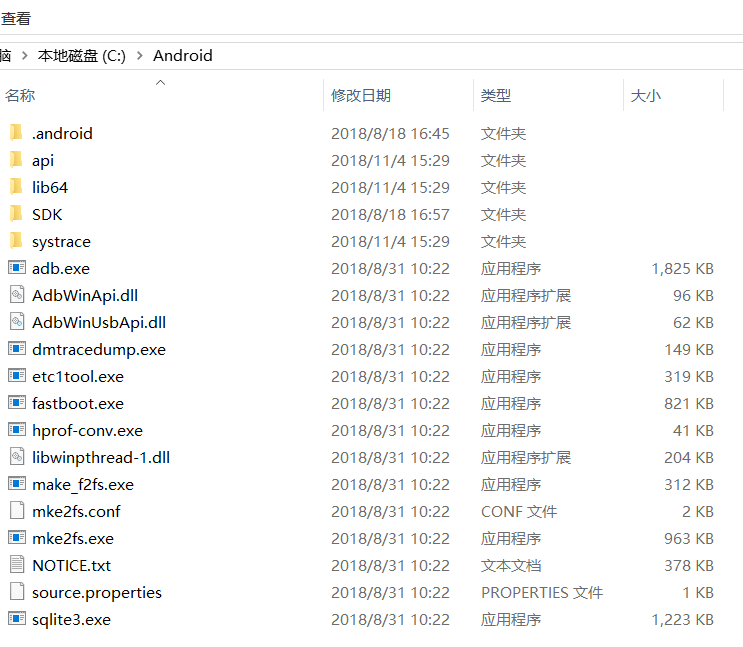The height and width of the screenshot is (647, 743).
Task: Select the .android folder icon
Action: [16, 132]
